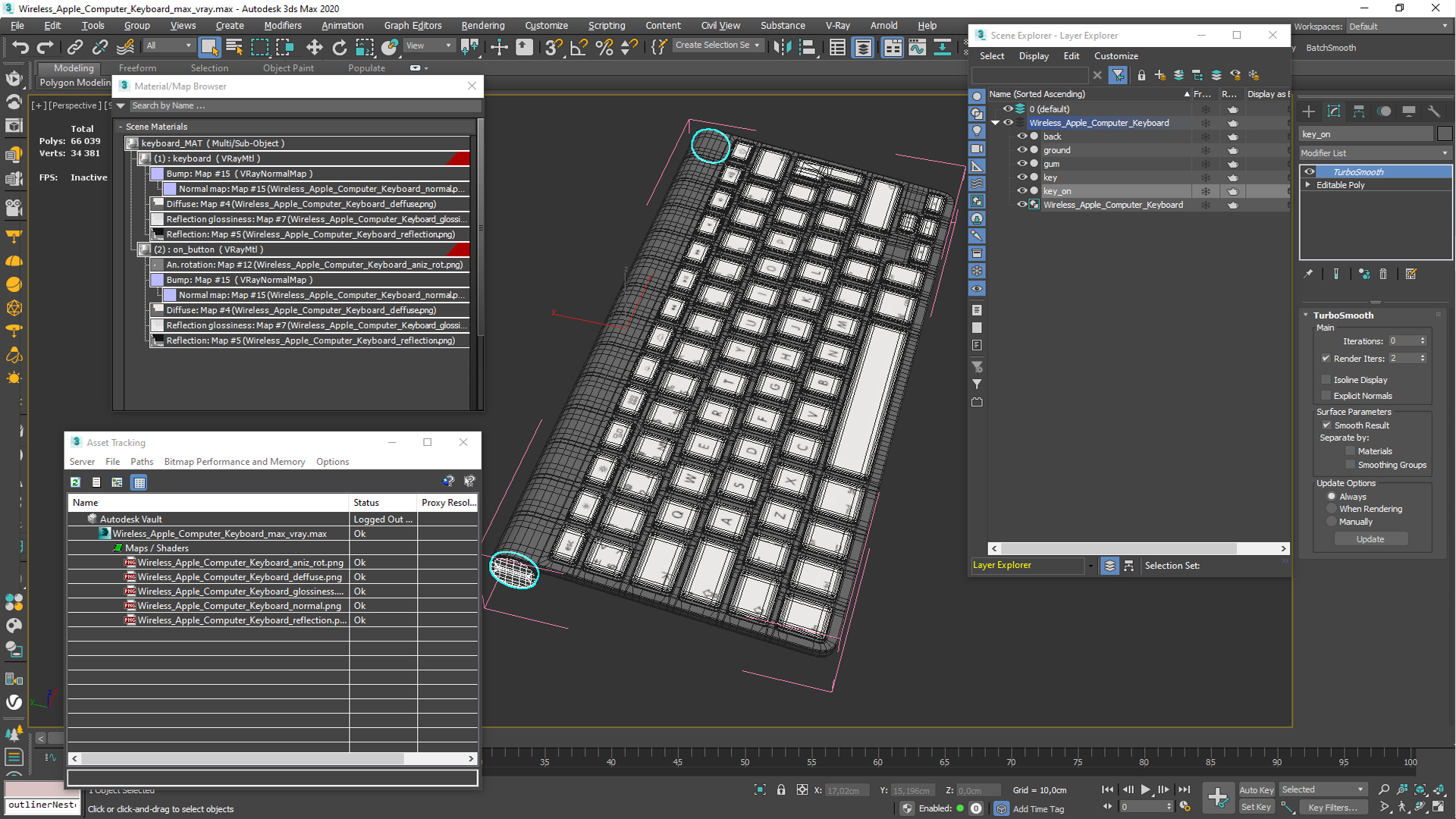Click the Pin Stack icon
This screenshot has width=1456, height=819.
pos(1308,274)
